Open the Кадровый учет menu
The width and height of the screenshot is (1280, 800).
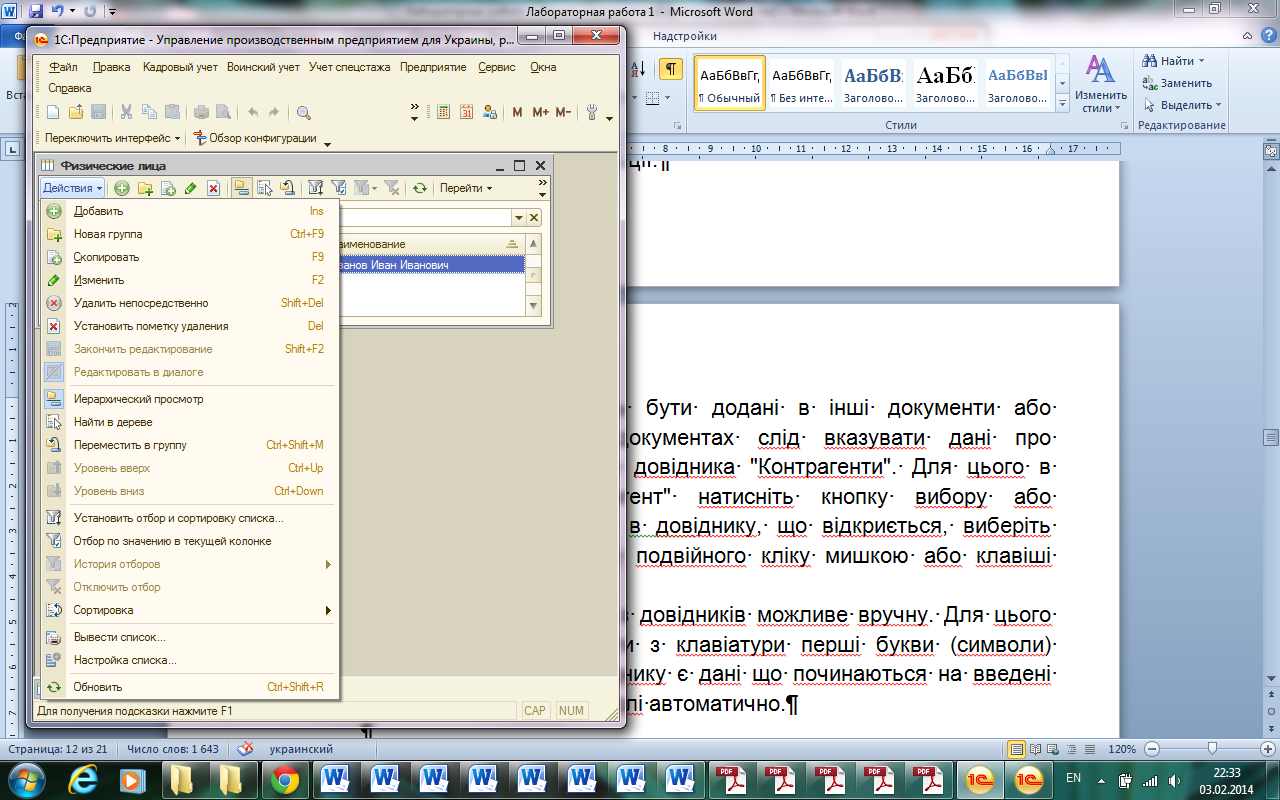[180, 67]
